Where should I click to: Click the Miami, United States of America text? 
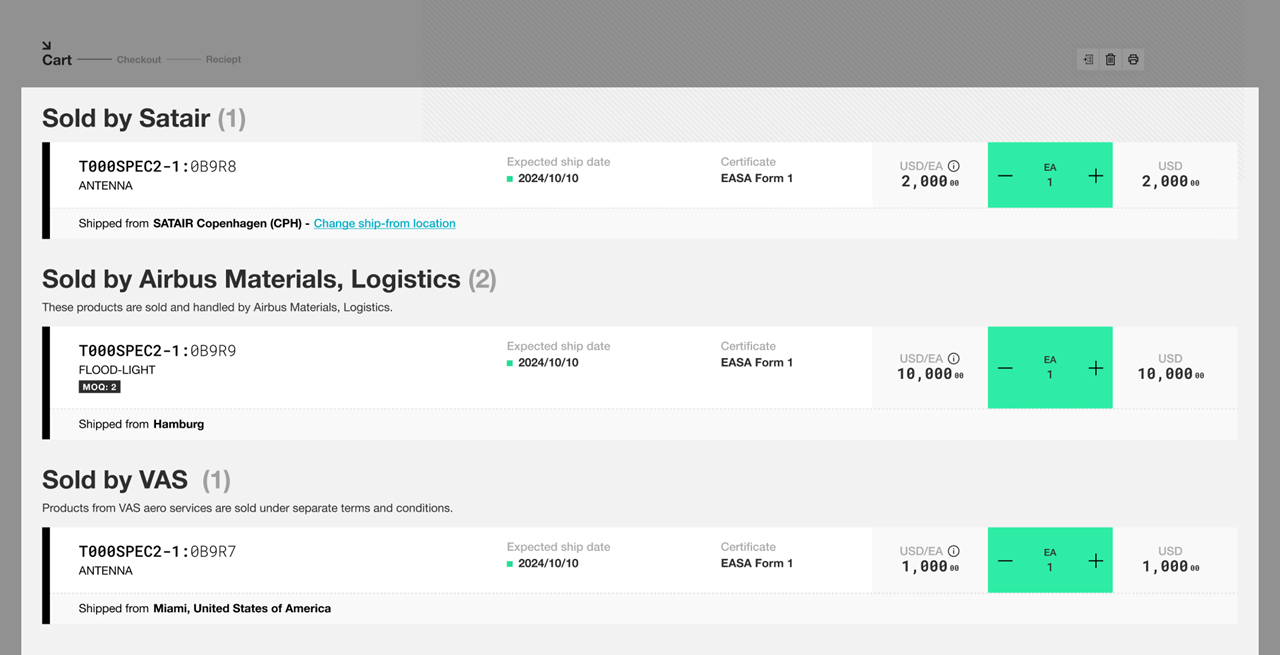click(x=242, y=608)
